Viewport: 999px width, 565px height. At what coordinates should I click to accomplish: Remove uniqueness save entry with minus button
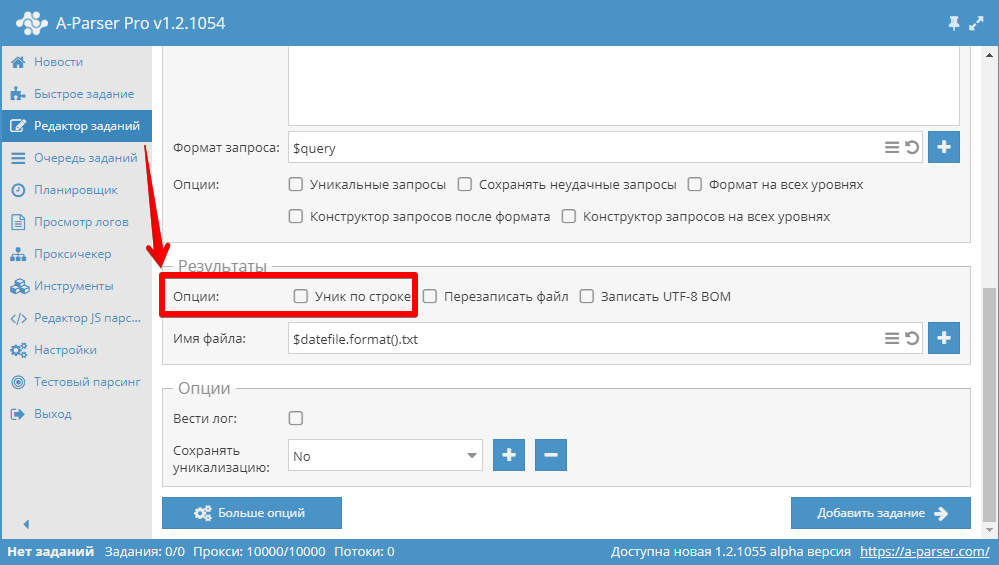pyautogui.click(x=550, y=455)
